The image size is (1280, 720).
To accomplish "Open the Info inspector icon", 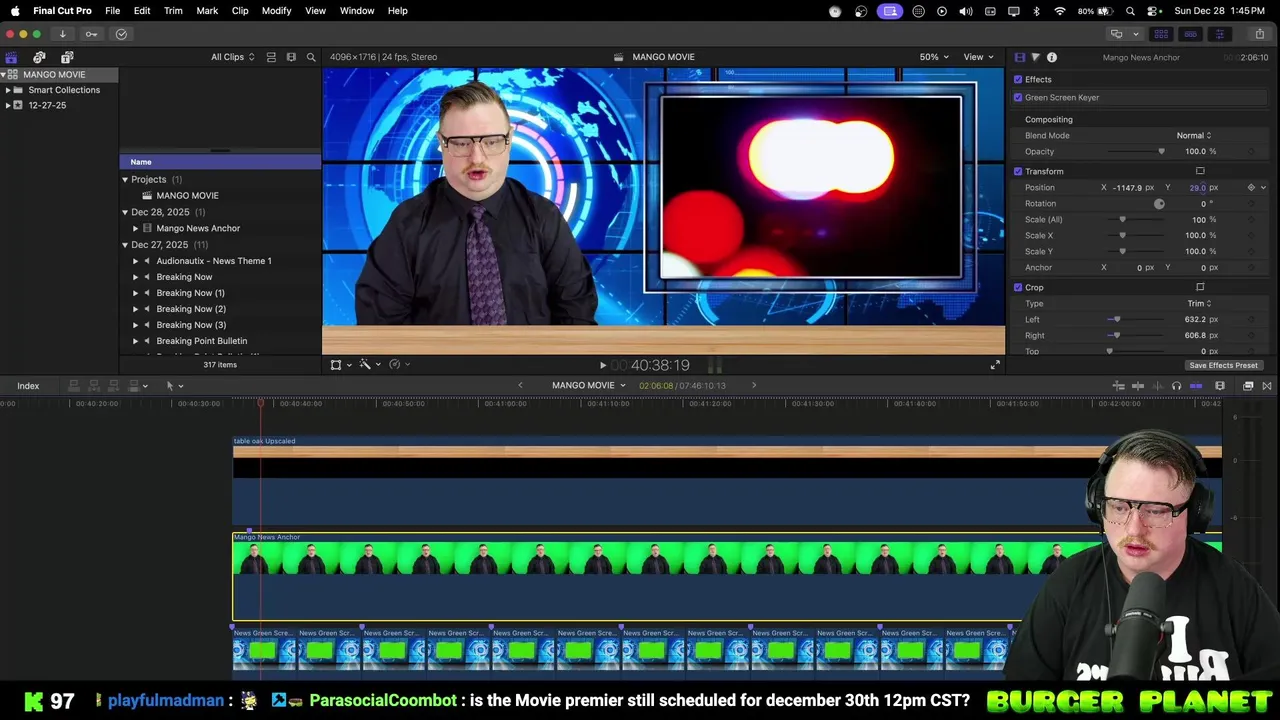I will click(x=1052, y=57).
